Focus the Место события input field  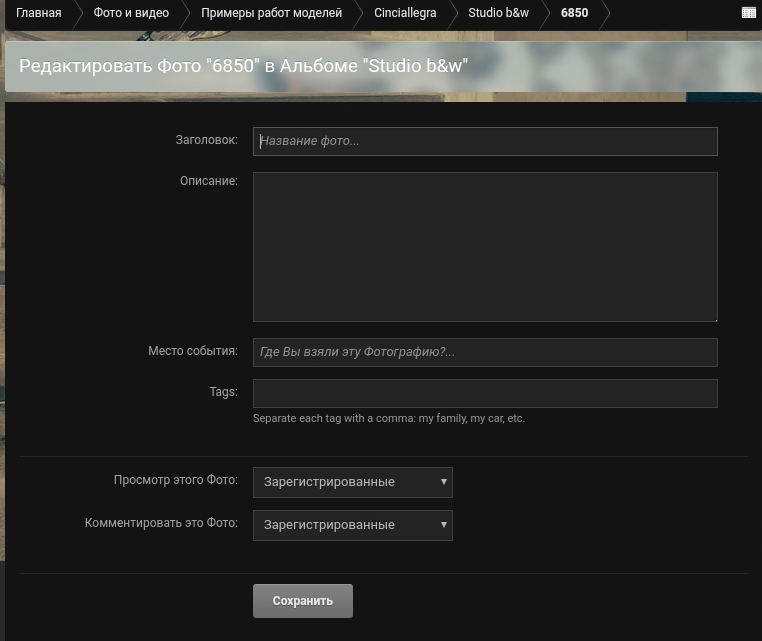pyautogui.click(x=485, y=352)
